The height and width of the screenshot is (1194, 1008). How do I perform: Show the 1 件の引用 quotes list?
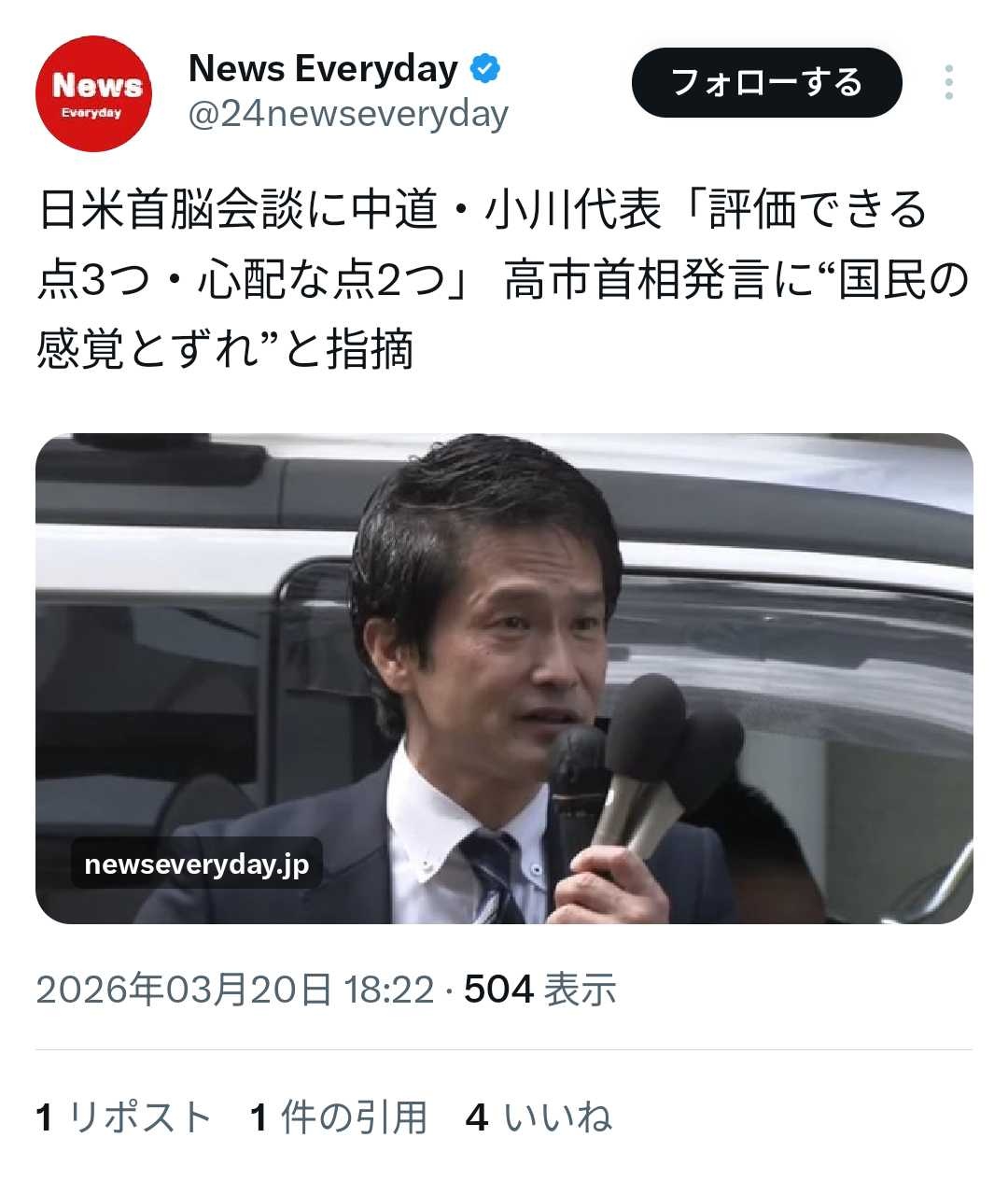coord(339,1117)
